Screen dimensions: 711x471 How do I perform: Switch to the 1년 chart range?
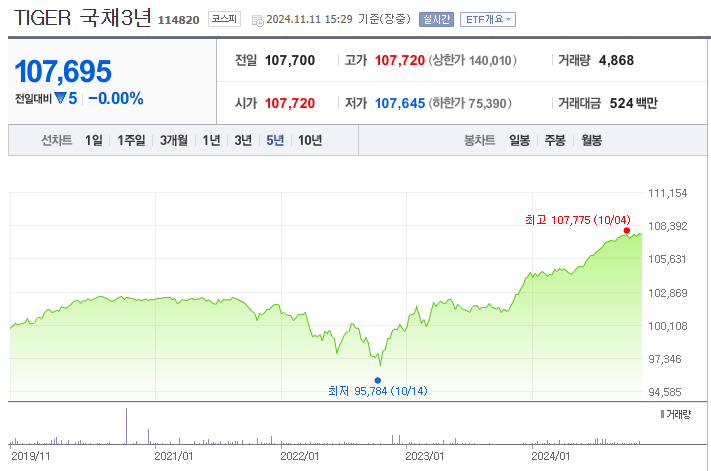(x=211, y=141)
